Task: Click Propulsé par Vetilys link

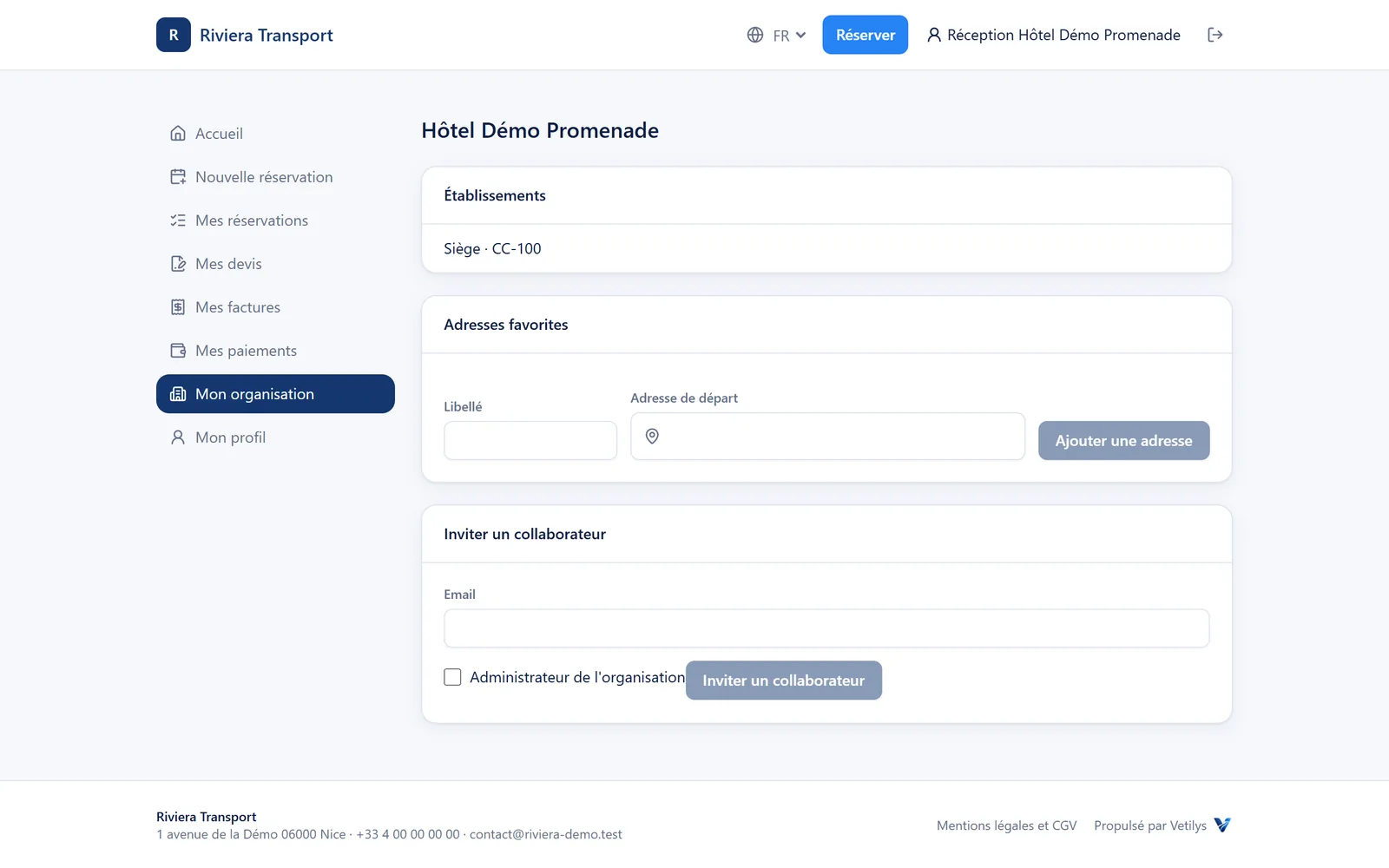Action: pos(1150,825)
